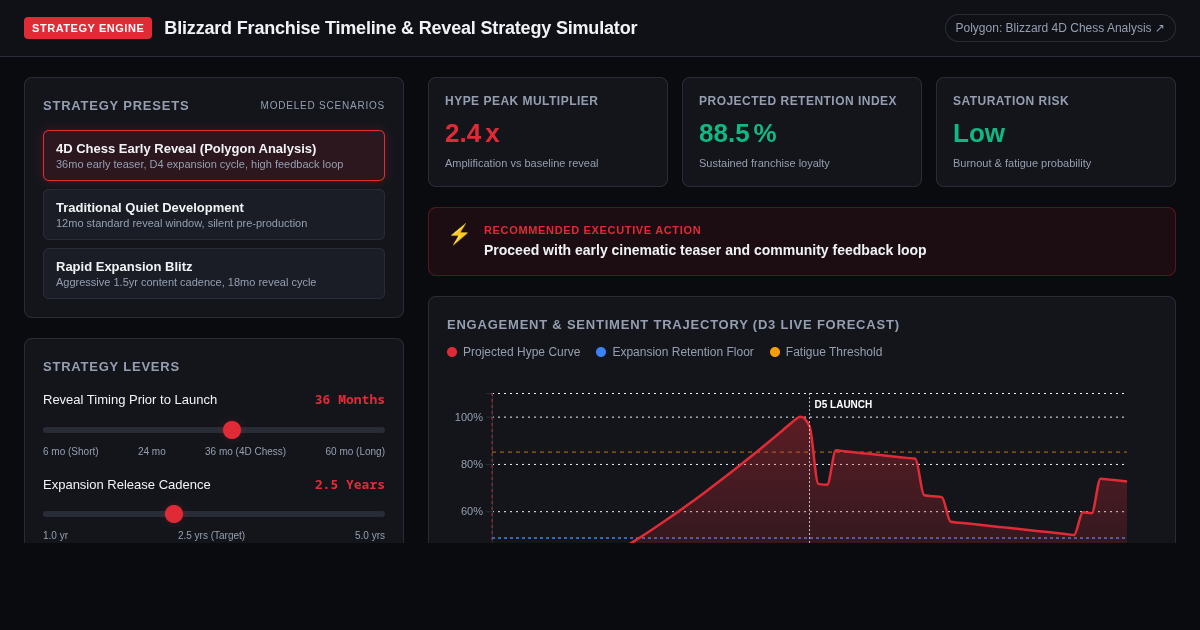Click the MODELED SCENARIOS label
The width and height of the screenshot is (1200, 630).
coord(323,105)
